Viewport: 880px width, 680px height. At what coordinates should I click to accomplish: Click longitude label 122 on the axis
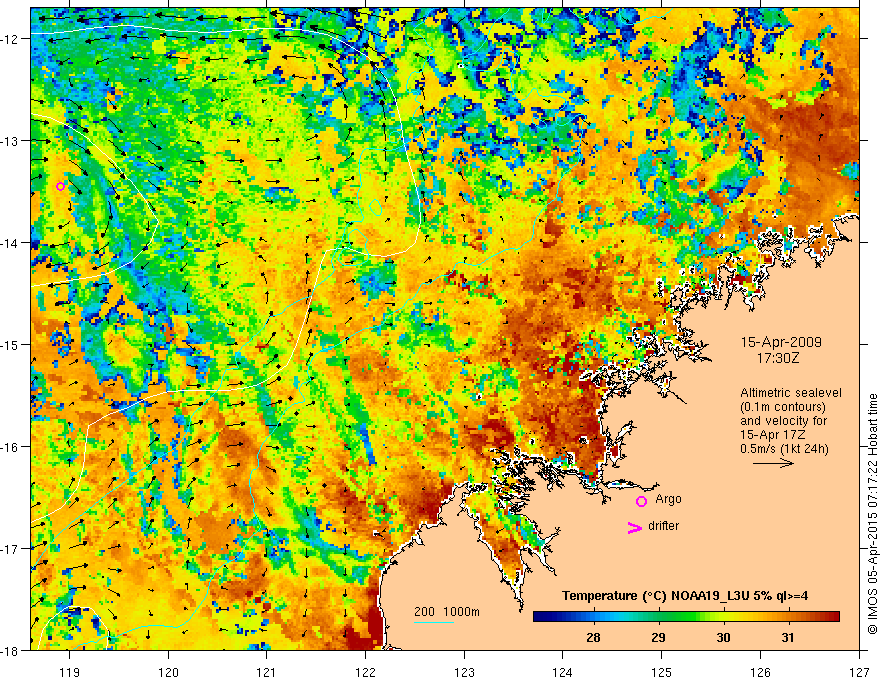[x=365, y=672]
